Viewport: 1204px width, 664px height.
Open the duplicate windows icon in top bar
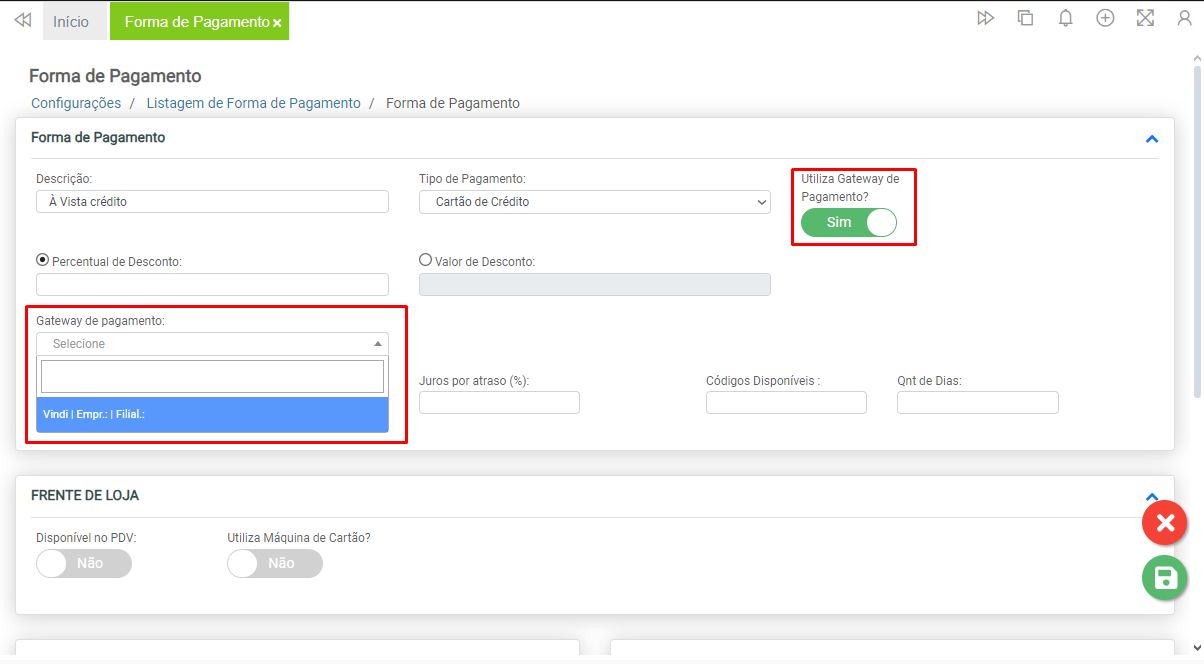point(1025,18)
